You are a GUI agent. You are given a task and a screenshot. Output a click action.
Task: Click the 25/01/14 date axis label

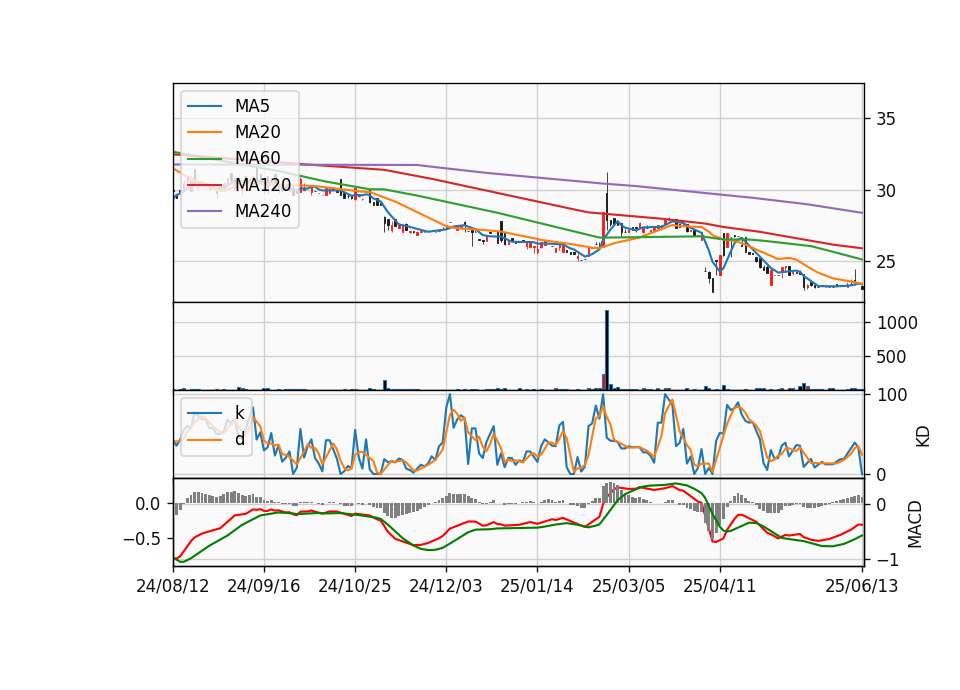pos(537,586)
